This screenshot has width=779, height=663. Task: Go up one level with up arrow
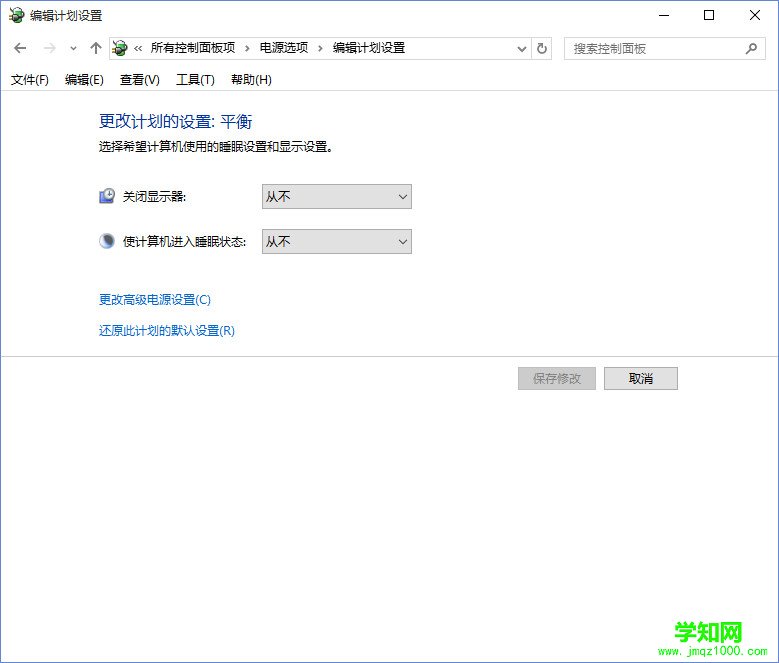(x=95, y=48)
